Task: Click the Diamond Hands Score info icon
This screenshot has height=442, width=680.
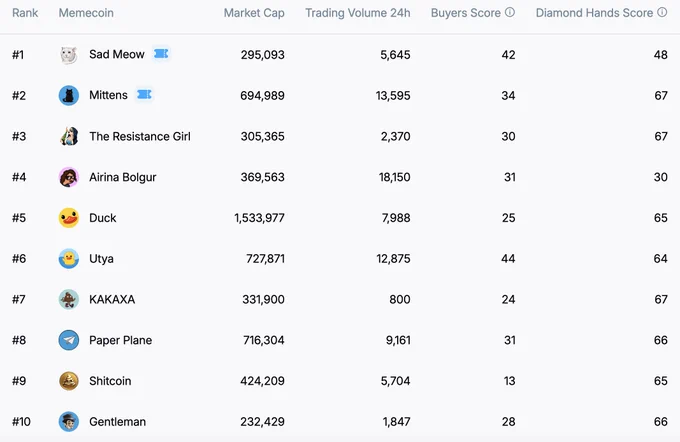Action: pyautogui.click(x=662, y=12)
